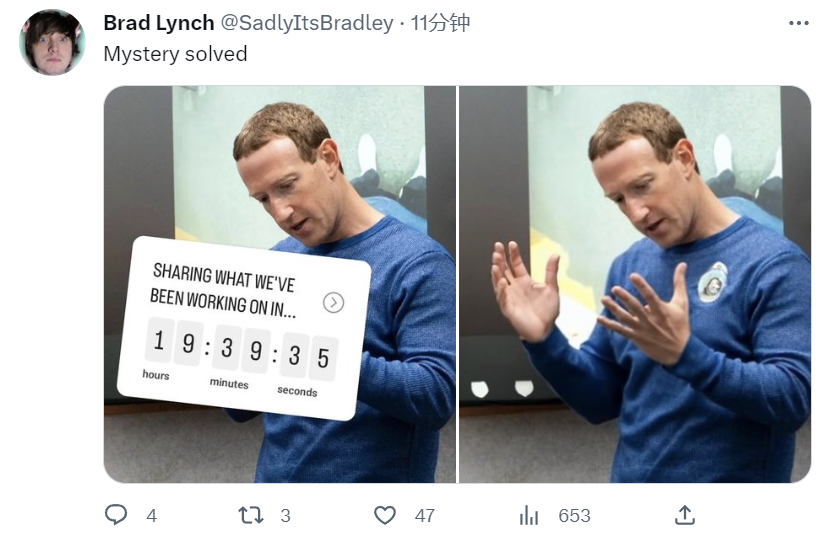Image resolution: width=834 pixels, height=542 pixels.
Task: Open the view analytics bar chart icon
Action: click(529, 515)
